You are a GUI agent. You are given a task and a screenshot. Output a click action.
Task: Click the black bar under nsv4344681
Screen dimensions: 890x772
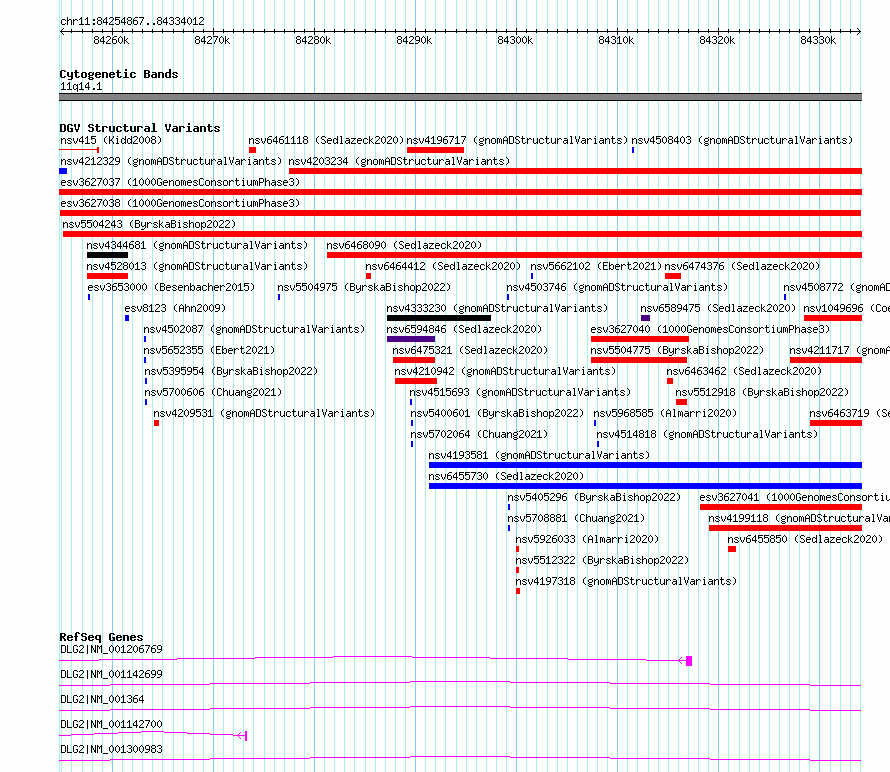click(x=107, y=255)
